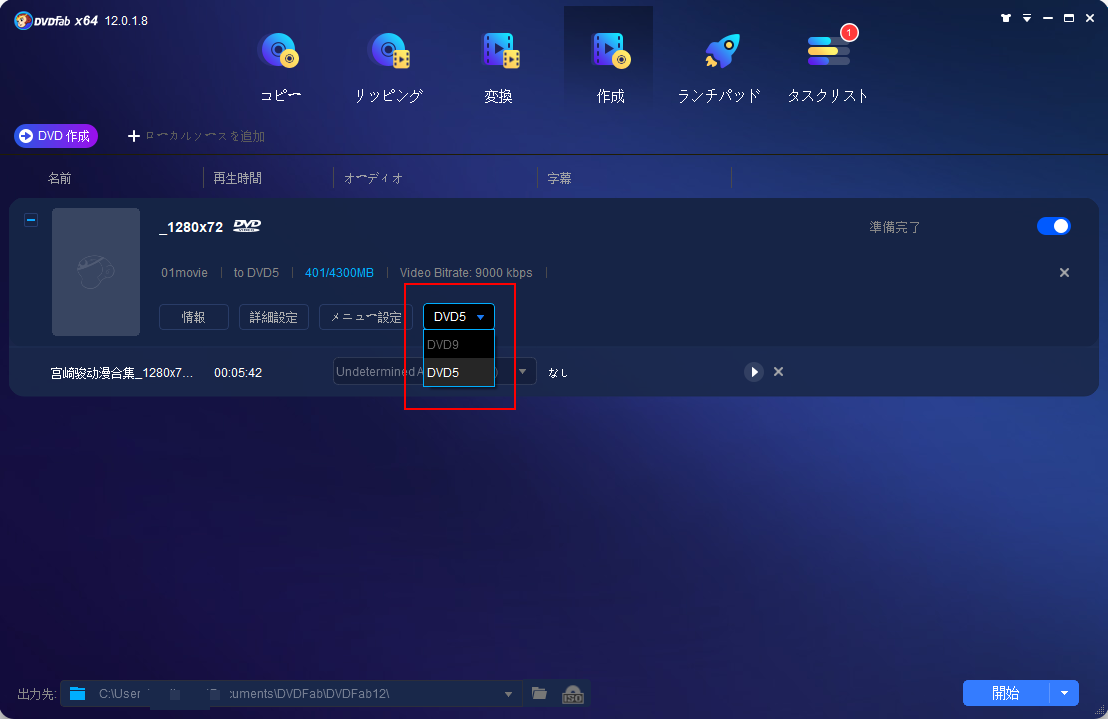Click the 401/4300MB size text
This screenshot has height=719, width=1108.
point(339,273)
